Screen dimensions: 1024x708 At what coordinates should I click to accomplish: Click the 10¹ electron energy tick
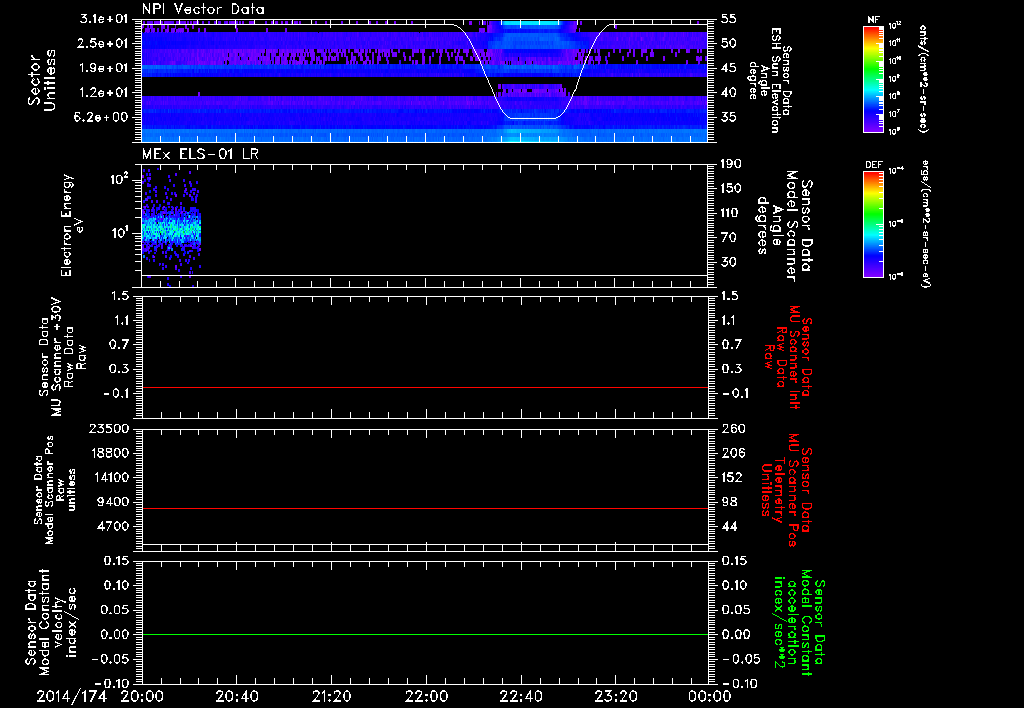pyautogui.click(x=120, y=233)
